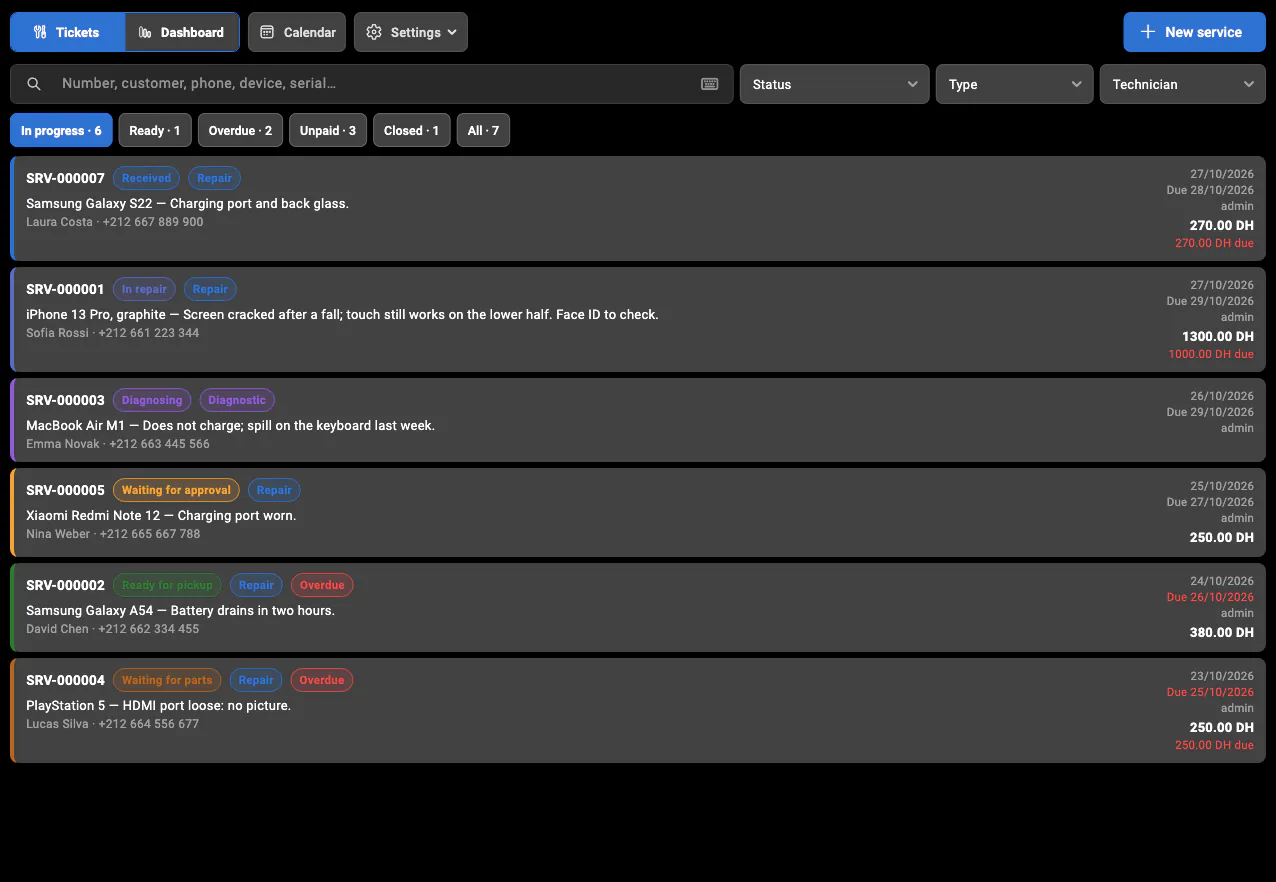
Task: Click Repair badge on SRV-000005
Action: (274, 490)
